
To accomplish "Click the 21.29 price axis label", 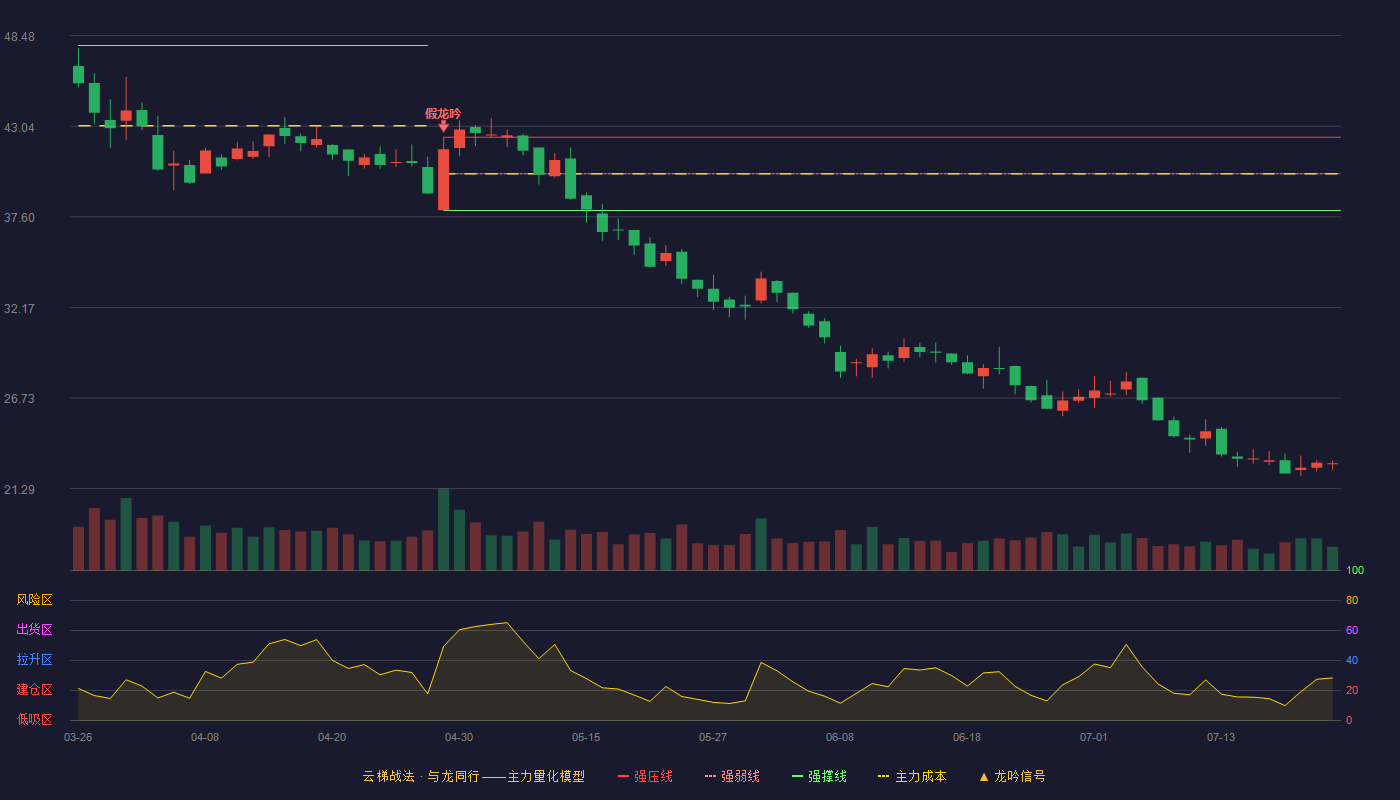I will [19, 490].
